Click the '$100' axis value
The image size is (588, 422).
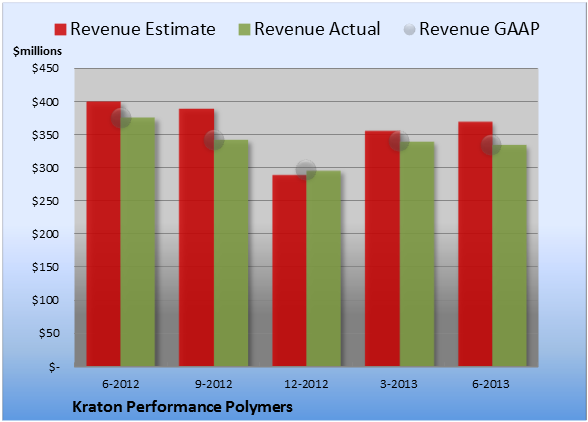click(x=45, y=300)
